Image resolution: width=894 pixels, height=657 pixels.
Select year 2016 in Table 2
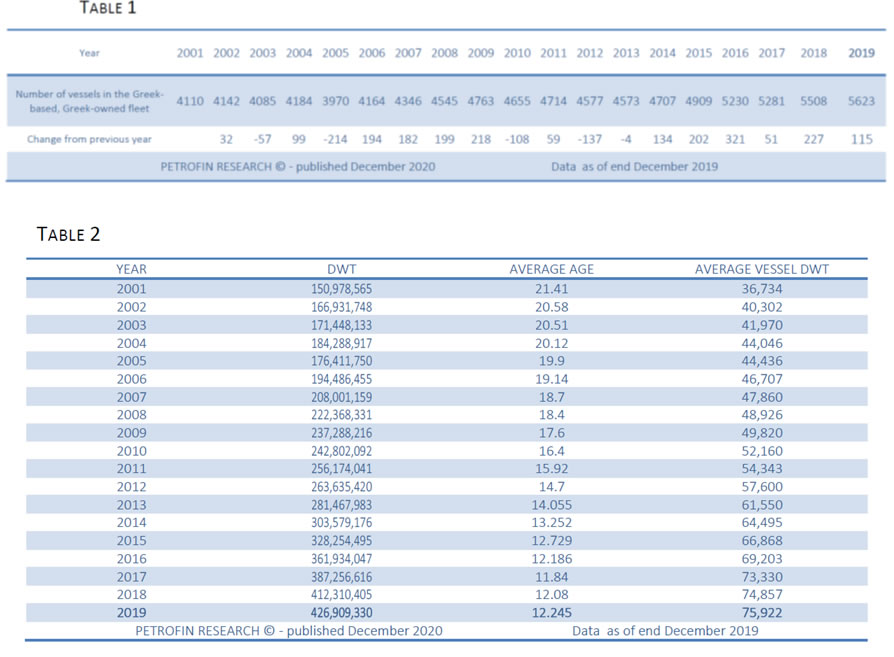132,559
